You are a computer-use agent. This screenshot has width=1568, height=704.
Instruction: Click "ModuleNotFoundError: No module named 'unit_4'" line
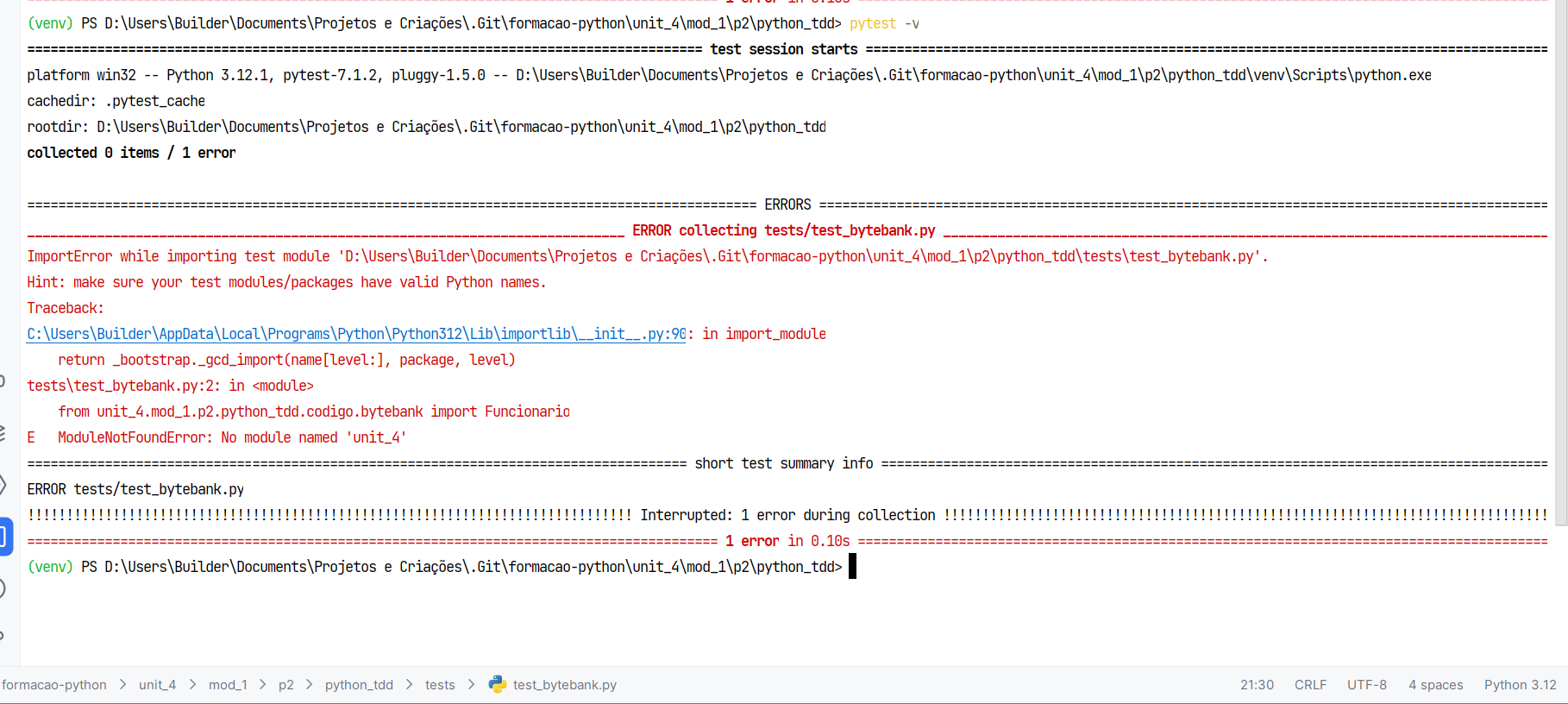232,437
